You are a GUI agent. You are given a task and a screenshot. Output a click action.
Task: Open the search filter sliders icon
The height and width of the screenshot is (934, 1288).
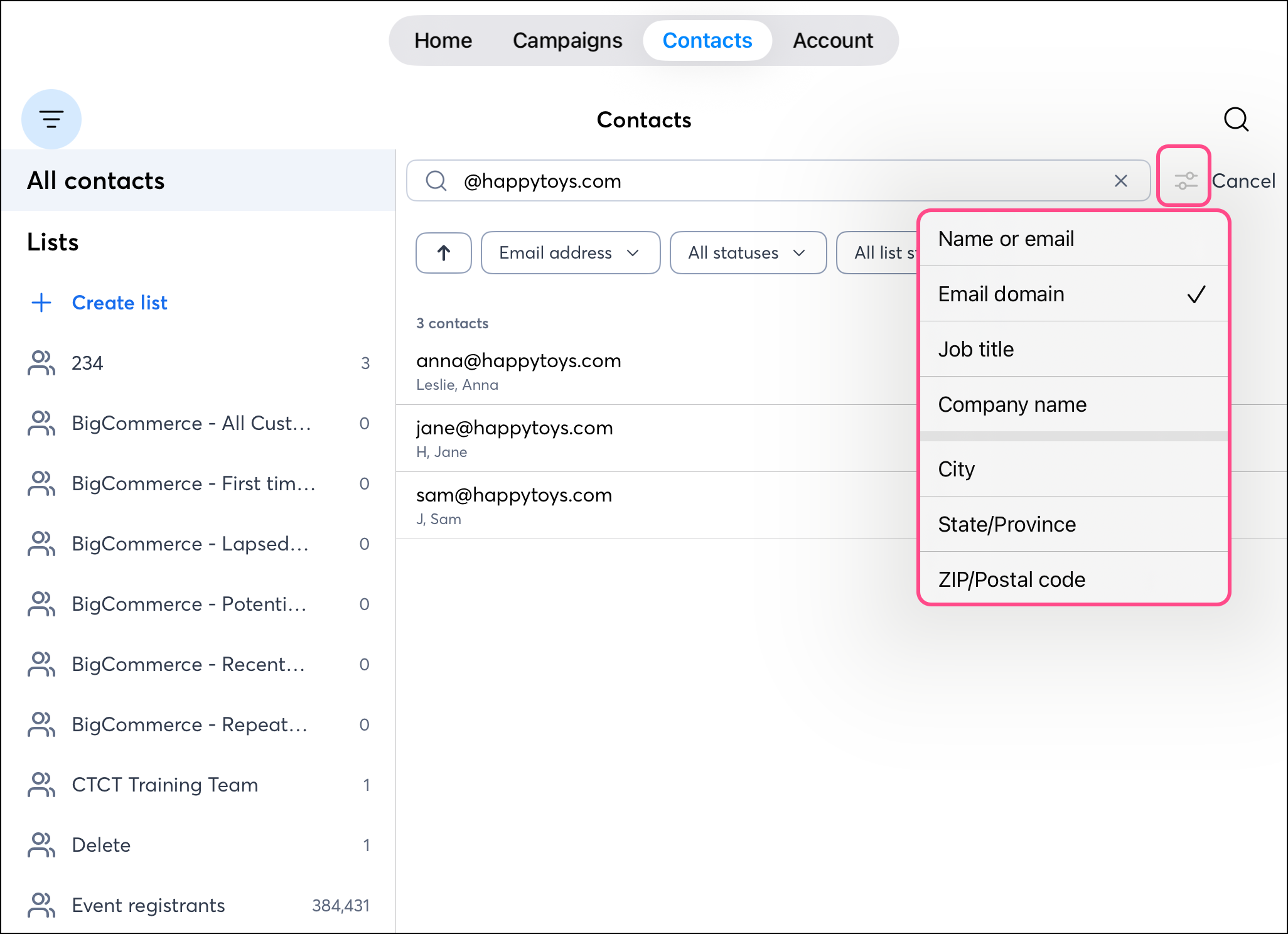click(1185, 181)
